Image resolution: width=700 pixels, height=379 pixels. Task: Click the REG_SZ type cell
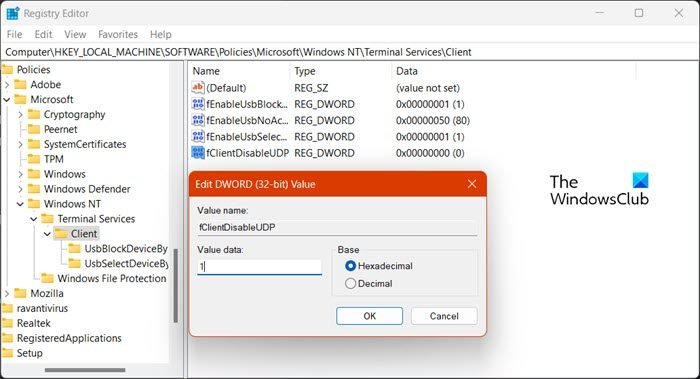pos(311,88)
